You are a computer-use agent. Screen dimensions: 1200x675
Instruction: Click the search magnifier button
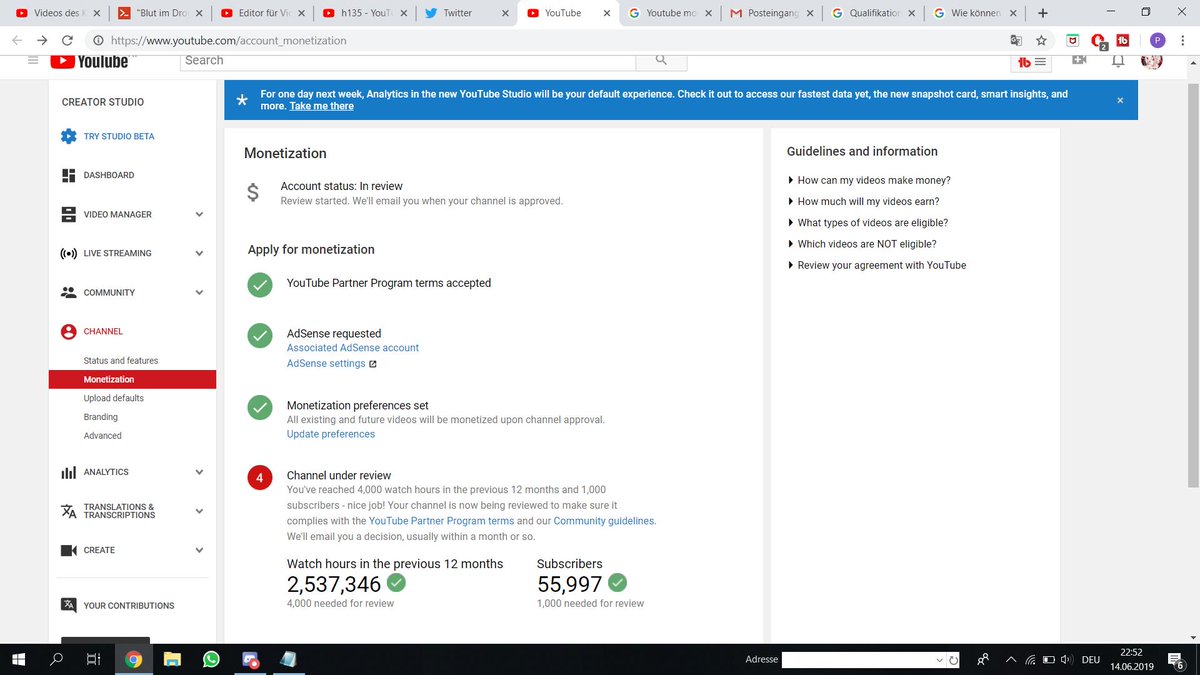click(x=661, y=60)
